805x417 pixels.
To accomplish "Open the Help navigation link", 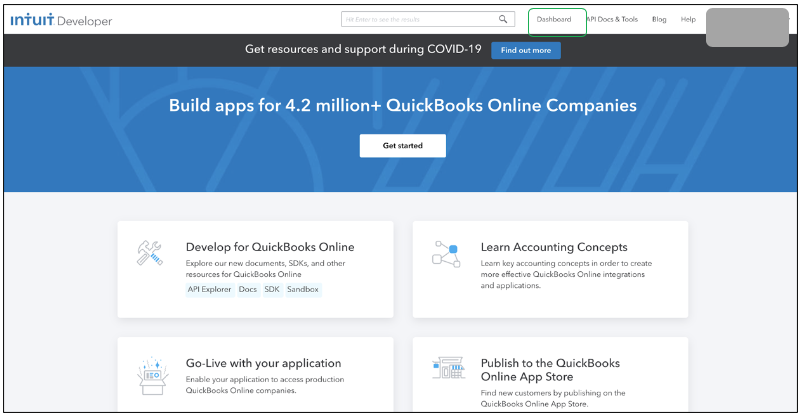I will tap(688, 19).
